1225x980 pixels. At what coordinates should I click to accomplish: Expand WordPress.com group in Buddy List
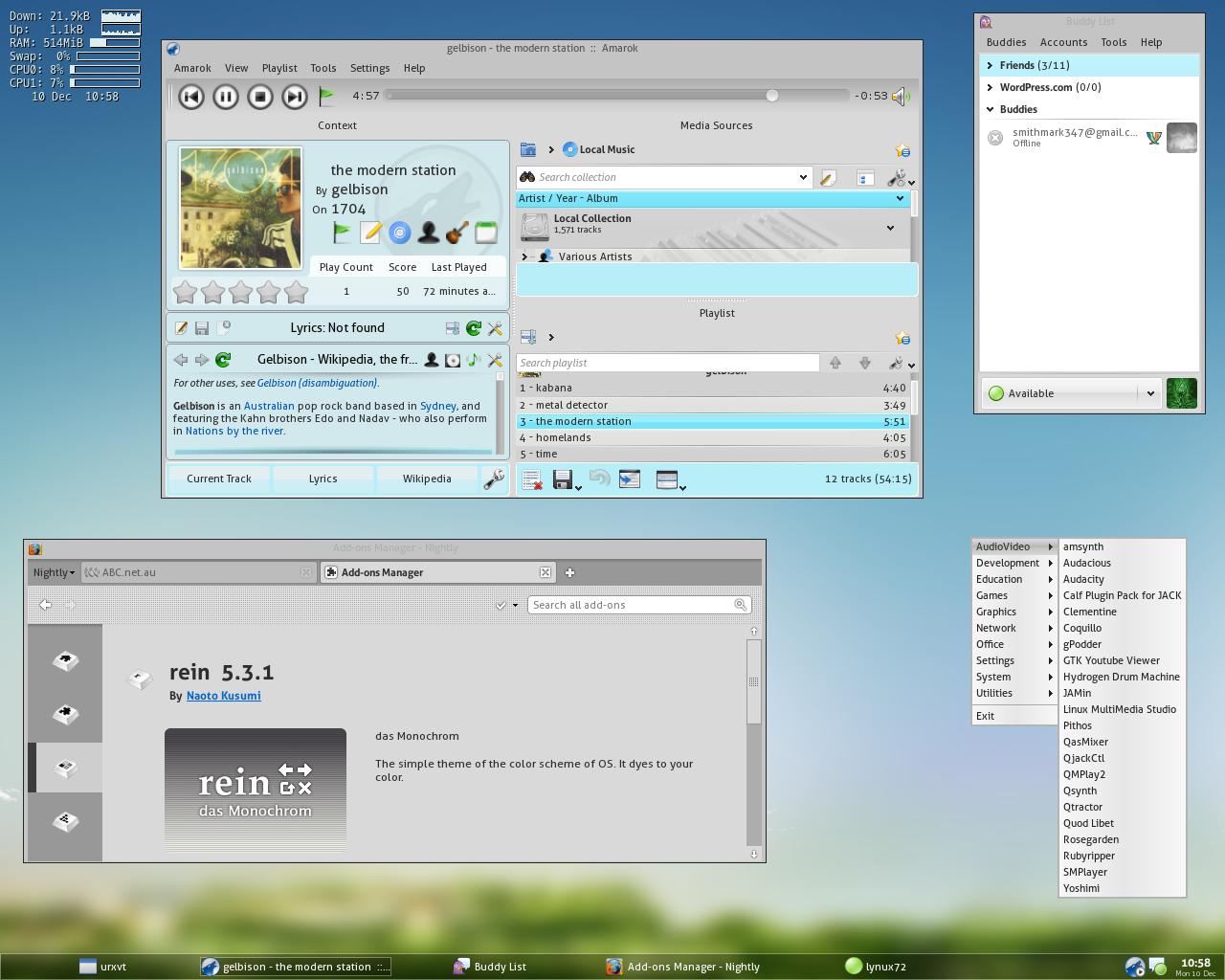[x=990, y=87]
